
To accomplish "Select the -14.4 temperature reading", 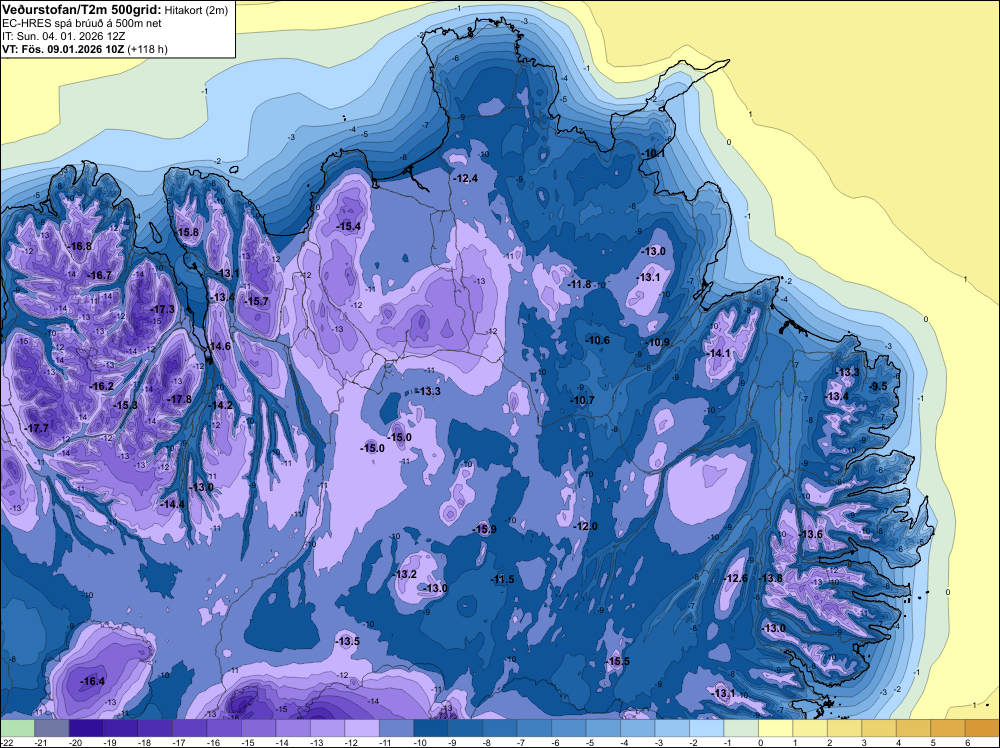I will pos(172,504).
